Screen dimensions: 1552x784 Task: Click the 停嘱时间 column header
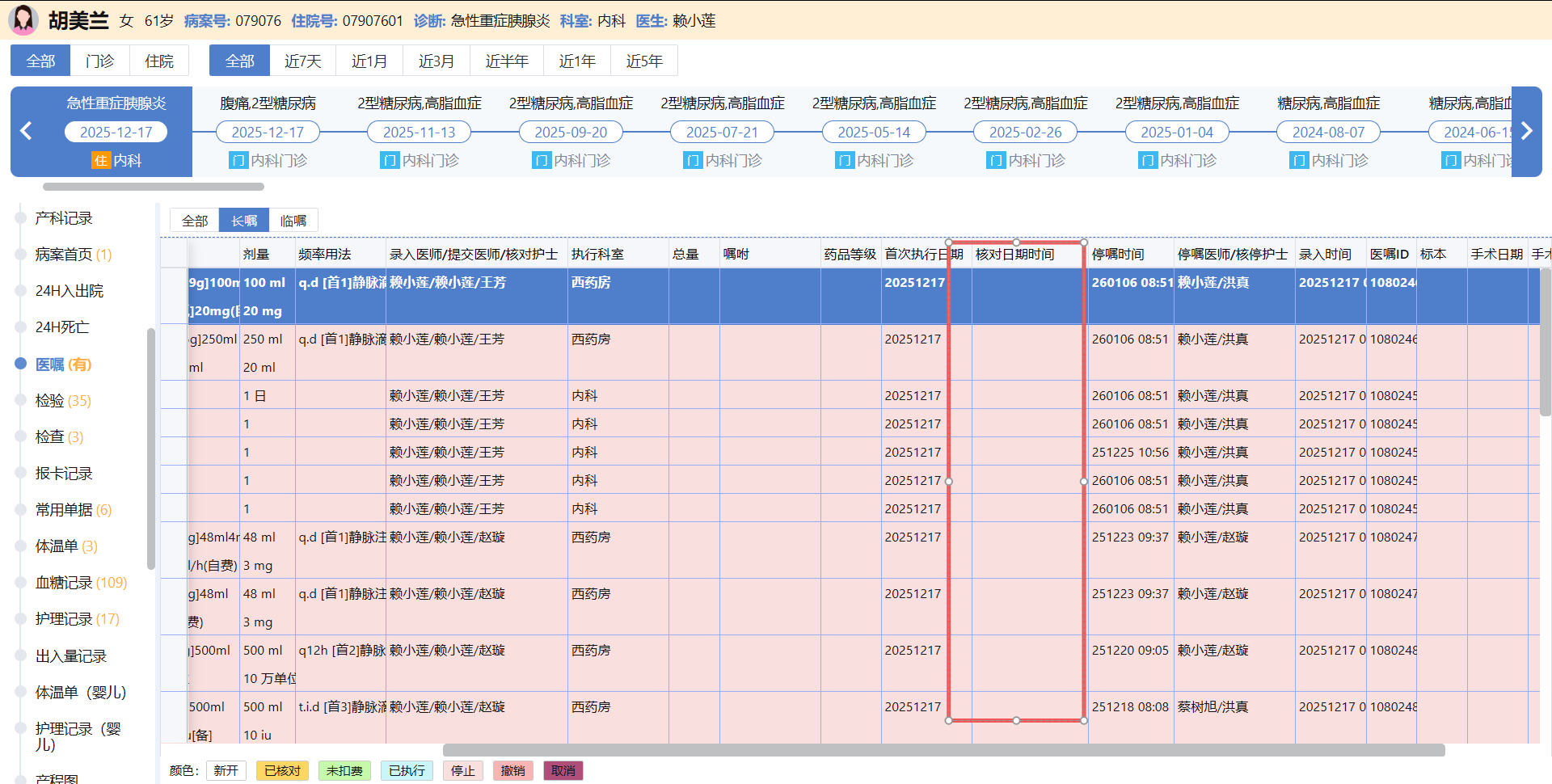pyautogui.click(x=1130, y=255)
